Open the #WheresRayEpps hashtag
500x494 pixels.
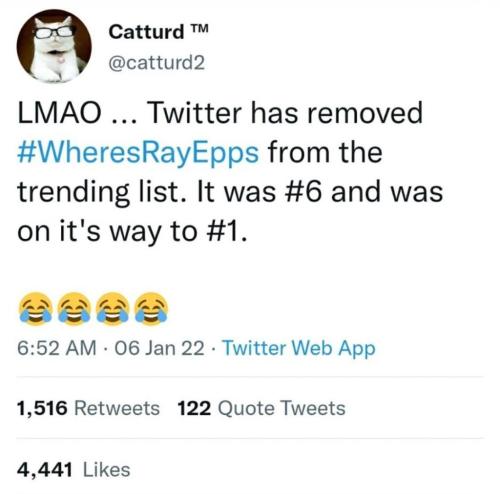click(138, 153)
